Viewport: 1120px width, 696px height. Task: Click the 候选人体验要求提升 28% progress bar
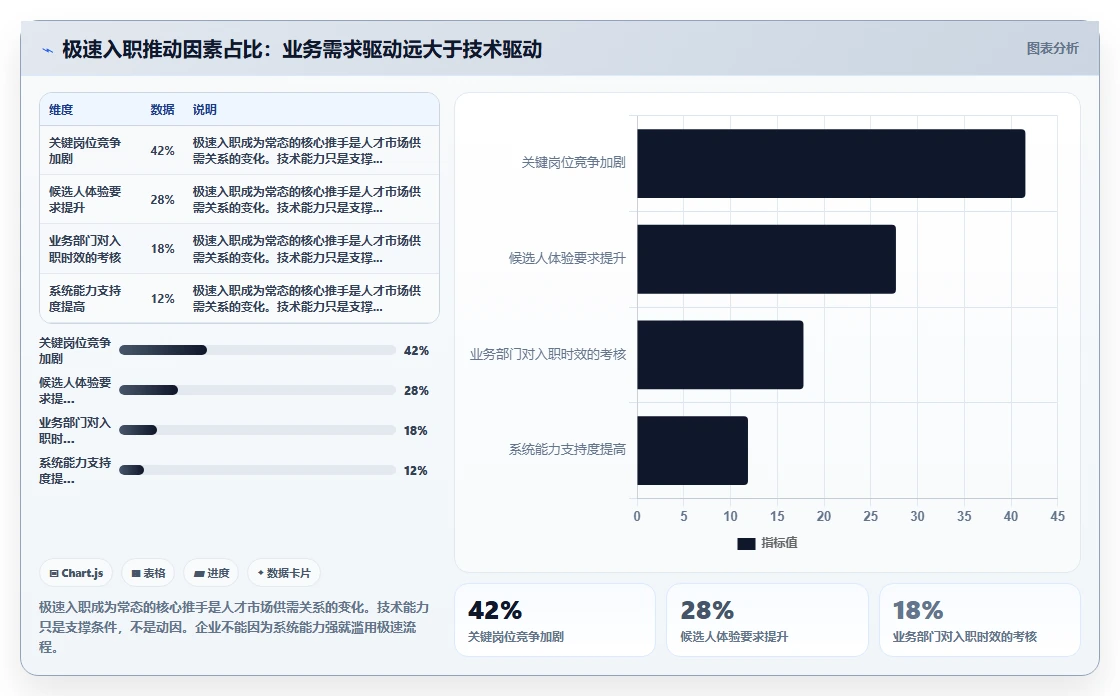[x=257, y=390]
